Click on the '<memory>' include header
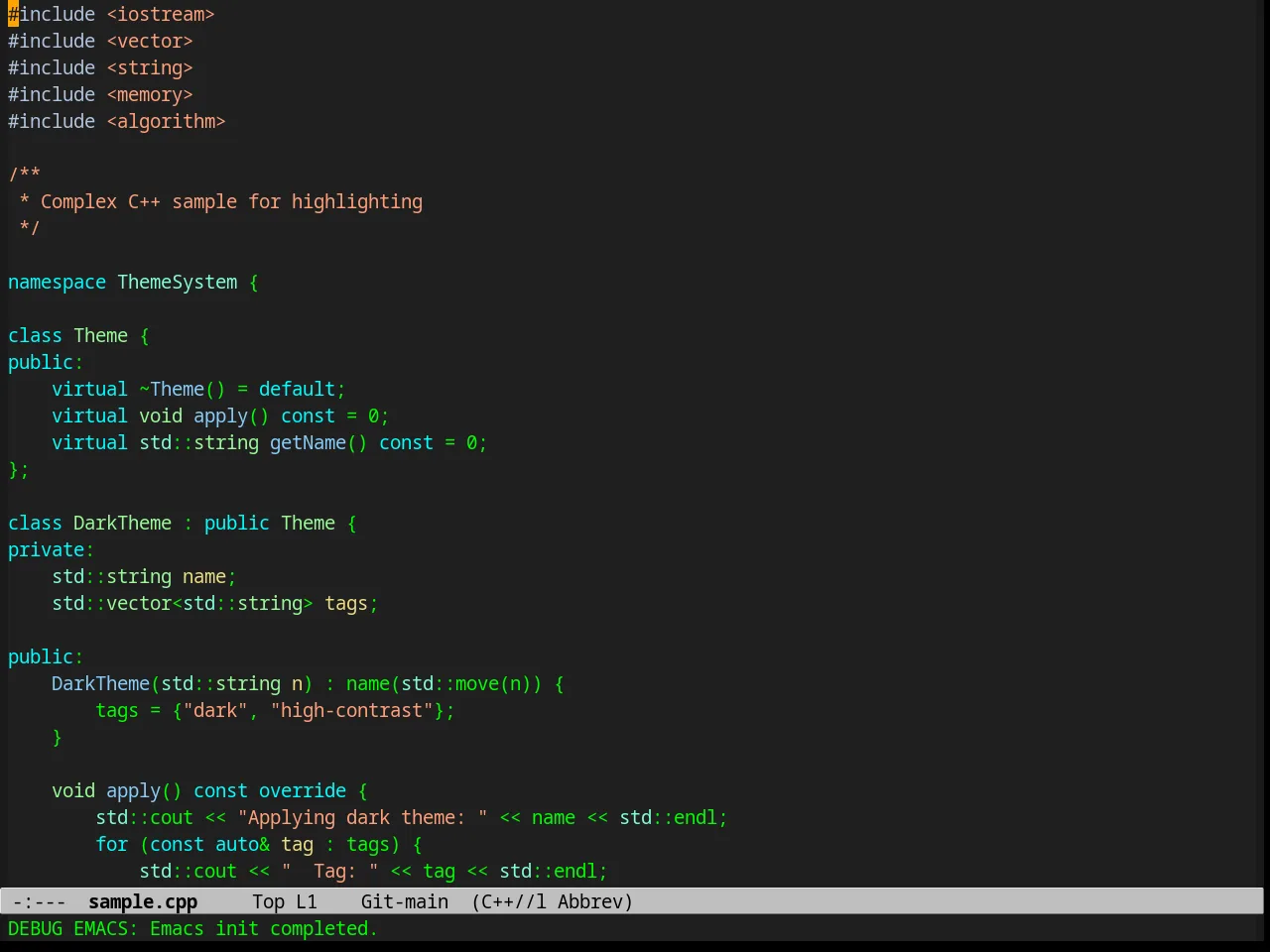Screen dimensions: 1270x952 tap(150, 94)
